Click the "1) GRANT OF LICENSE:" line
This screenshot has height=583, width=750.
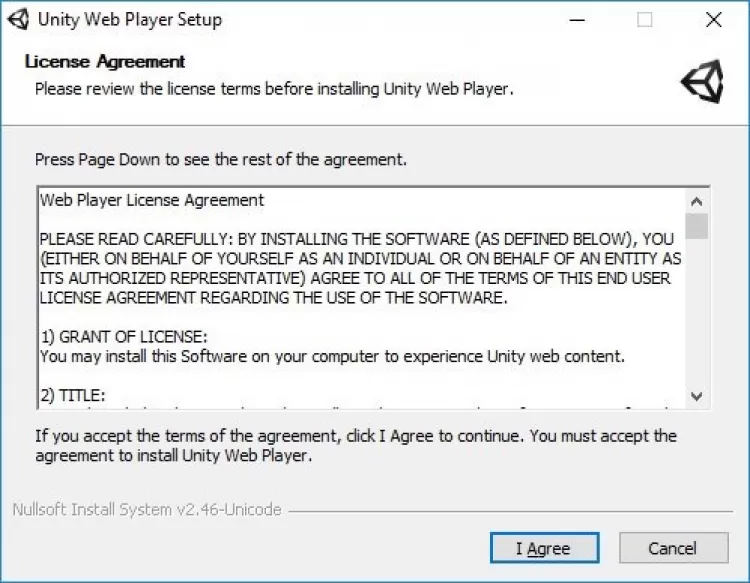(x=124, y=336)
